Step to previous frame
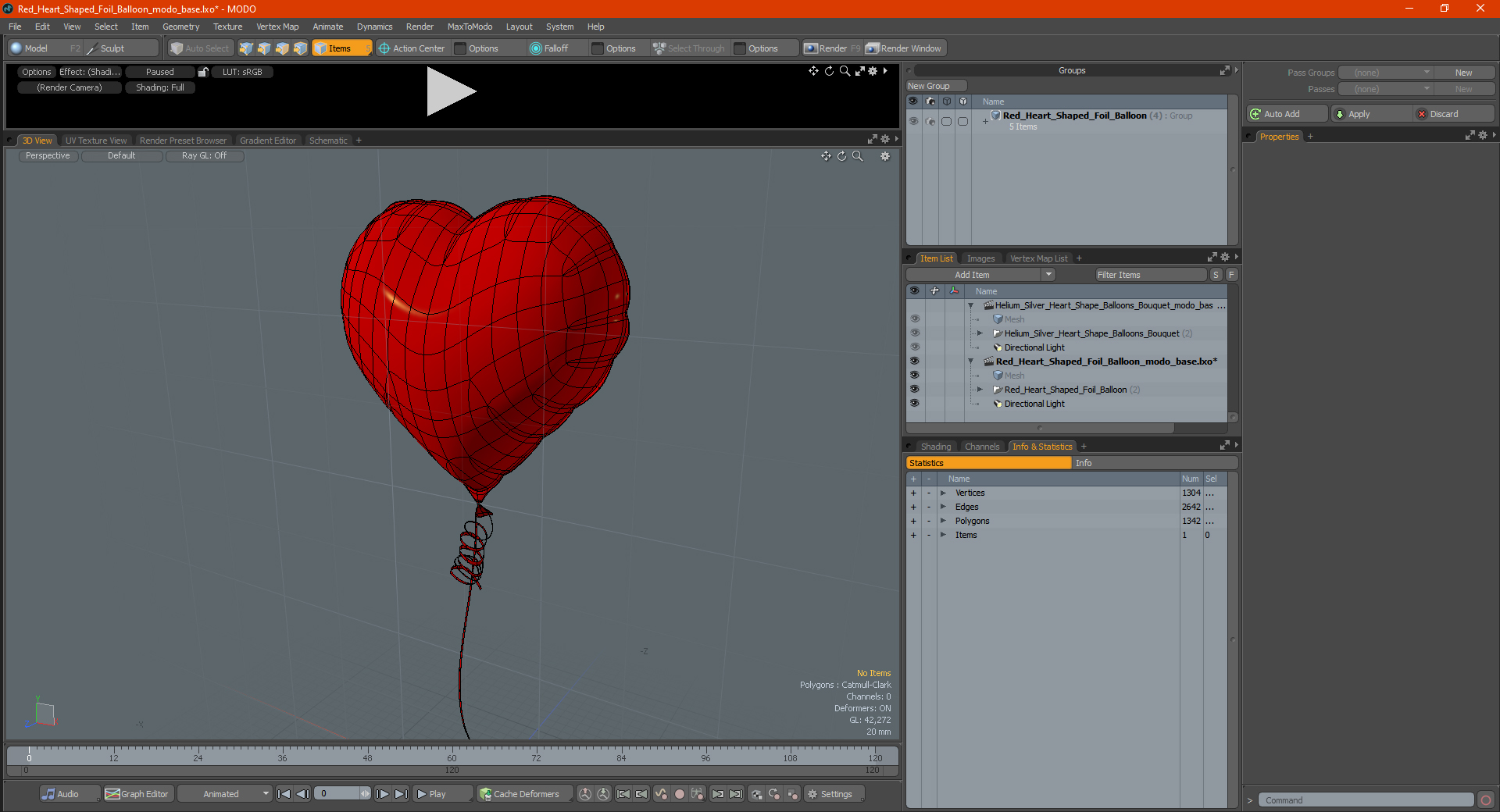 click(x=302, y=794)
